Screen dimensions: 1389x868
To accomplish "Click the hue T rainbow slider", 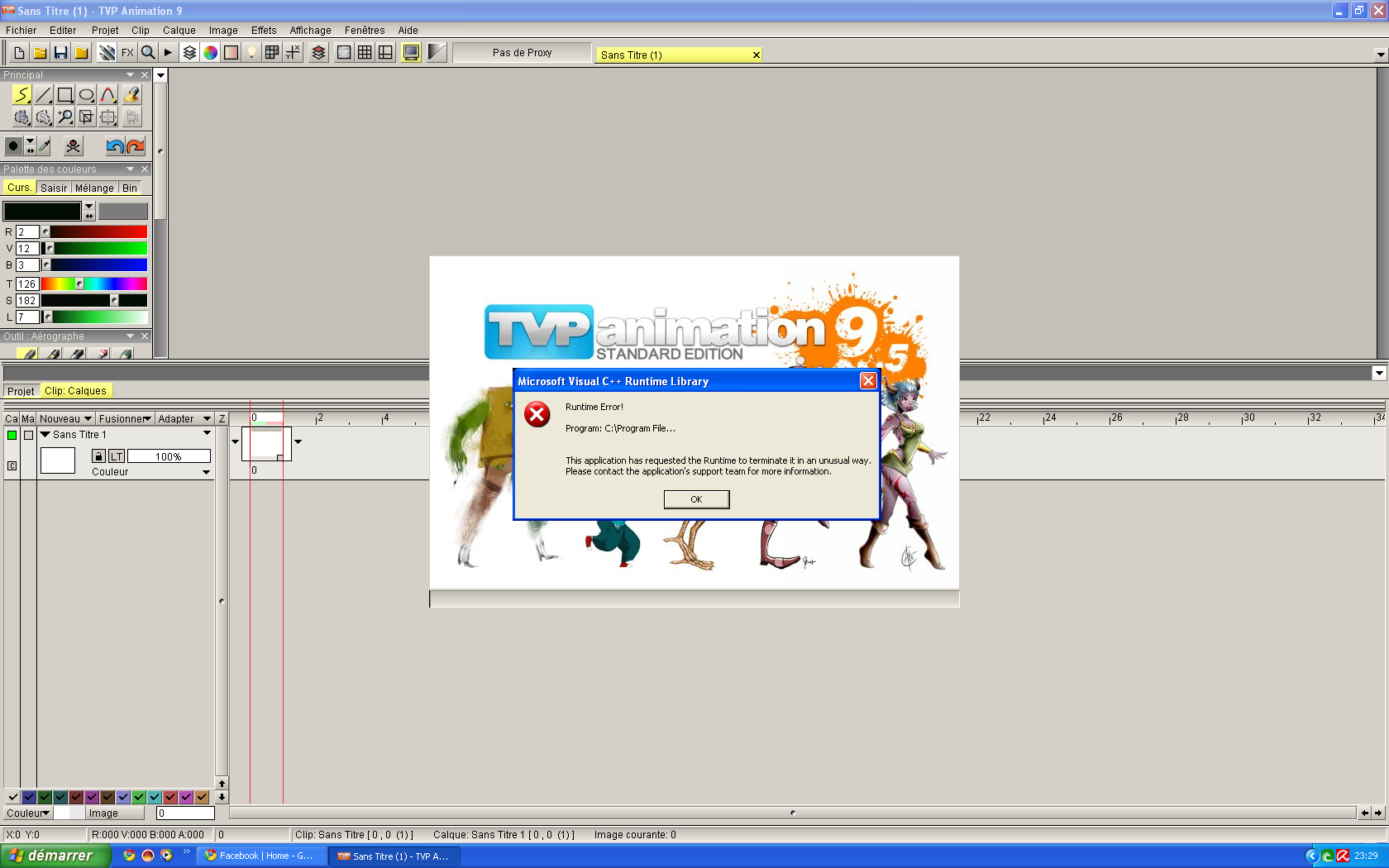I will (94, 284).
